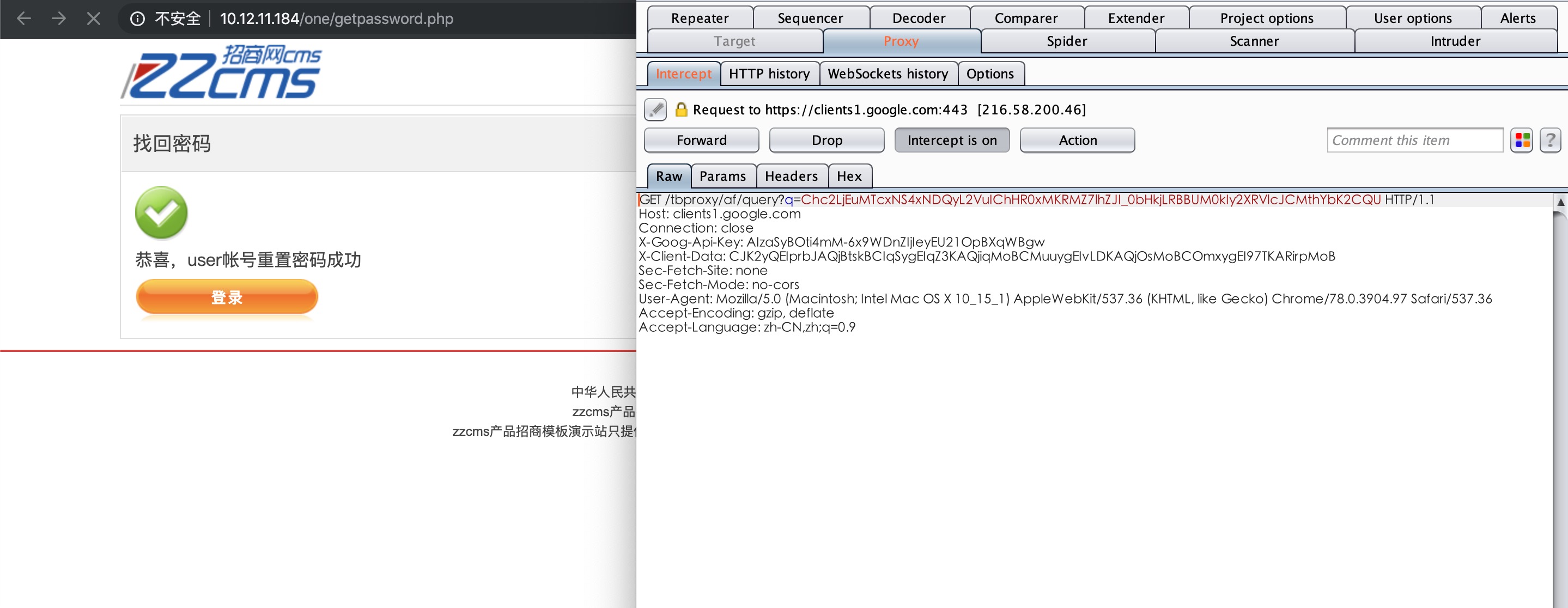
Task: Open the highlight color picker grid
Action: tap(1522, 140)
